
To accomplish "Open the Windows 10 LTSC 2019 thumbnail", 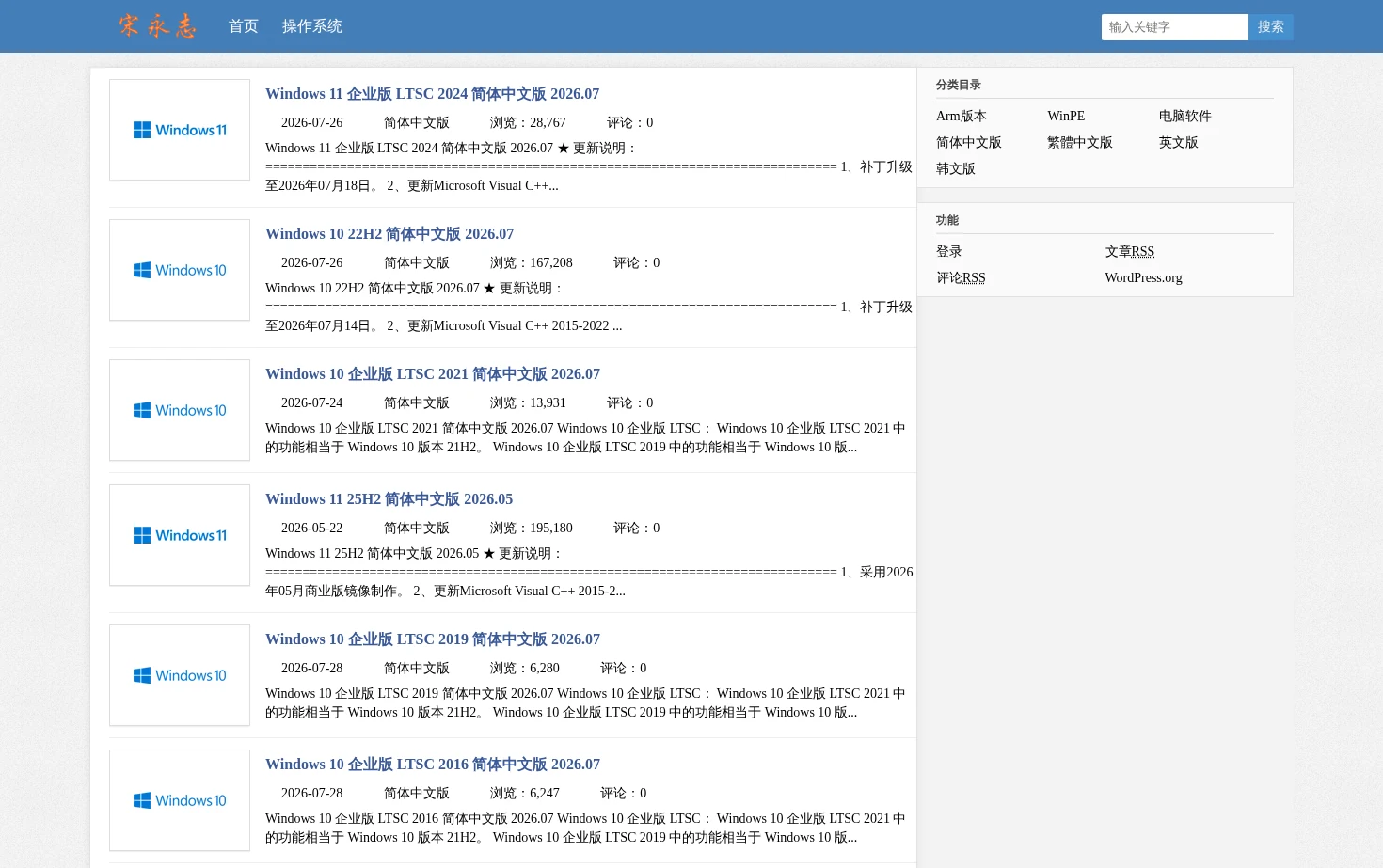I will (x=180, y=675).
